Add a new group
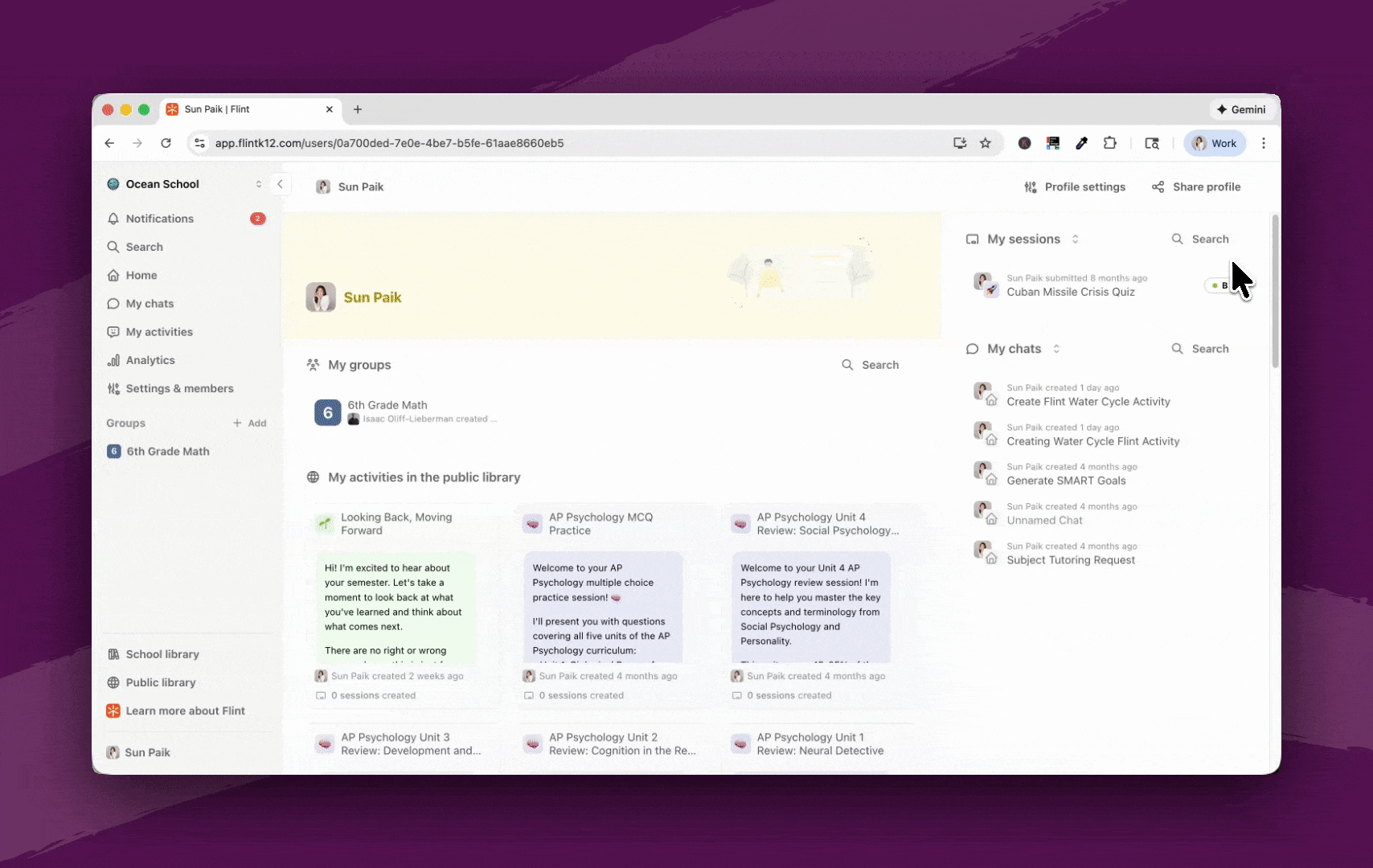Screen dimensions: 1373x868 click(x=250, y=424)
